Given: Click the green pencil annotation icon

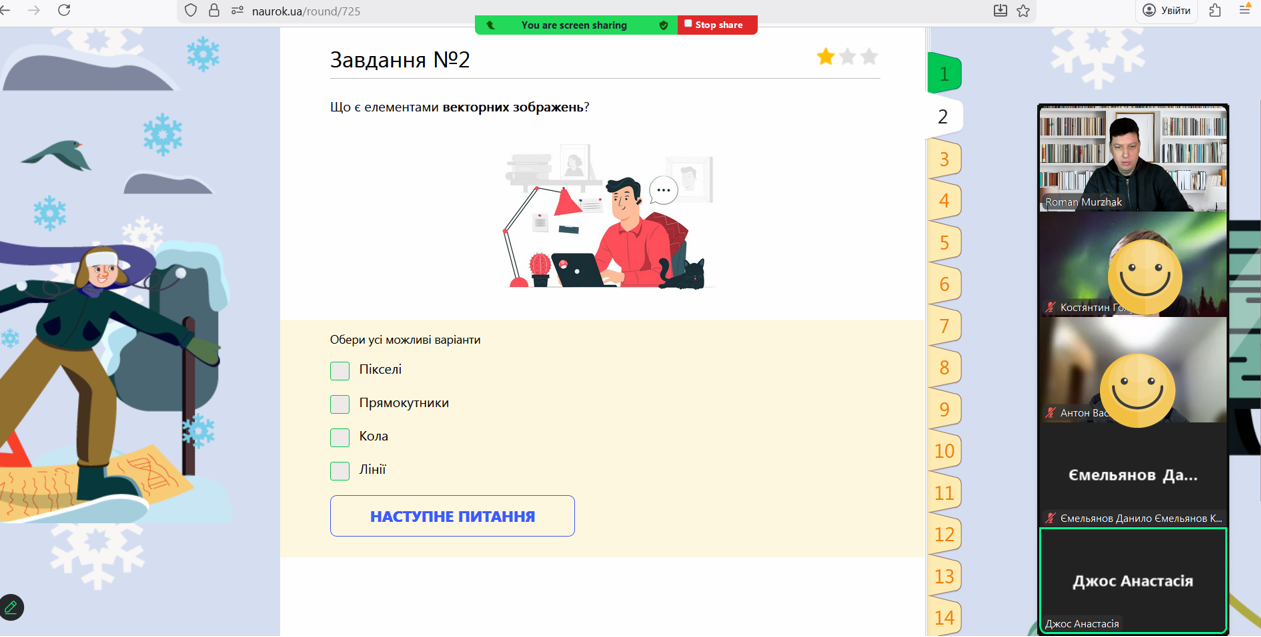Looking at the screenshot, I should pyautogui.click(x=12, y=607).
